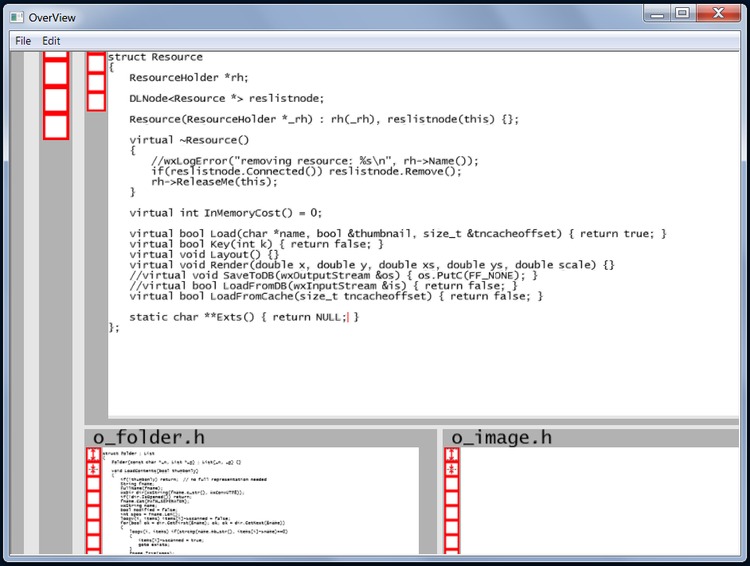Click the OverView app icon in title bar

tap(15, 16)
